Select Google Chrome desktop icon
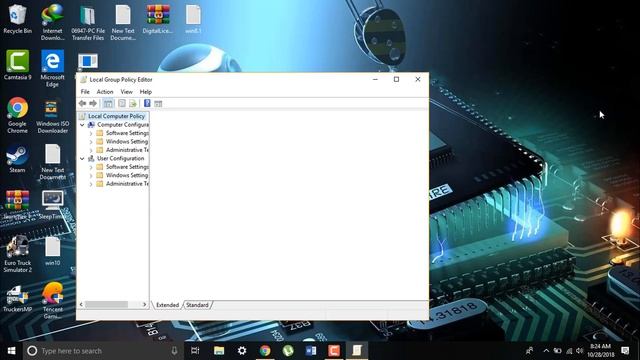 (x=17, y=116)
